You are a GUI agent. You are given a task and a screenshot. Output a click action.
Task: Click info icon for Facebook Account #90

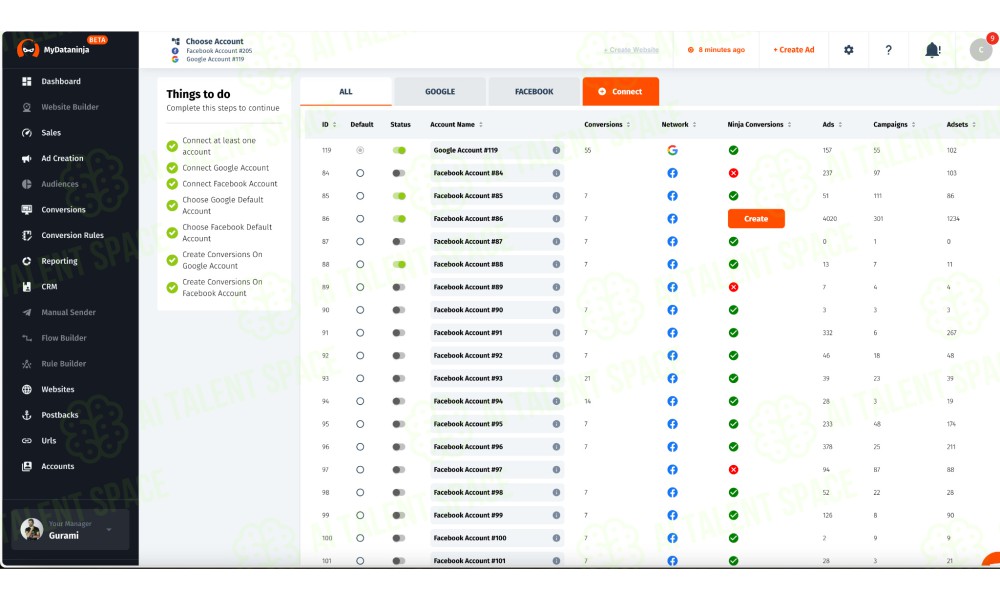(556, 310)
